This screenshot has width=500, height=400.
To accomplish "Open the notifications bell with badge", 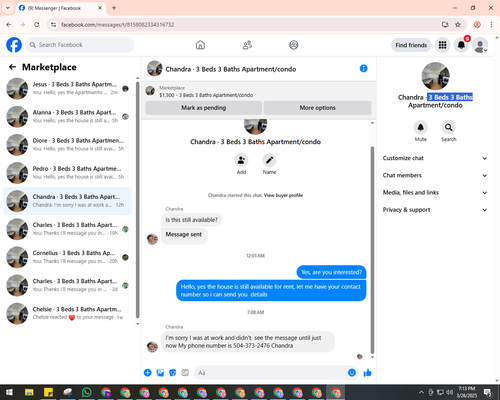I will click(462, 45).
